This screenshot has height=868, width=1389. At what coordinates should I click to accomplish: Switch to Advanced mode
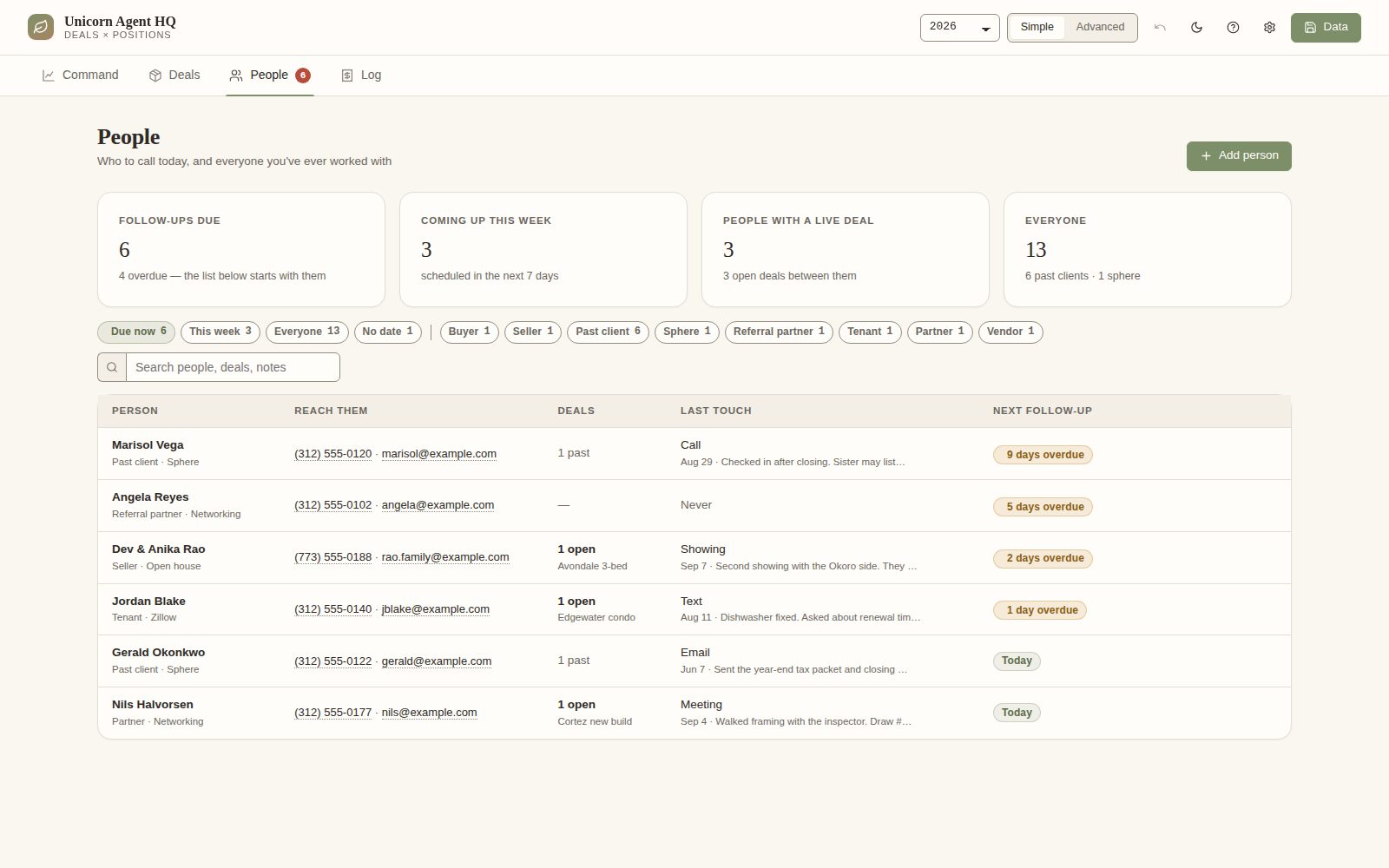click(x=1100, y=28)
